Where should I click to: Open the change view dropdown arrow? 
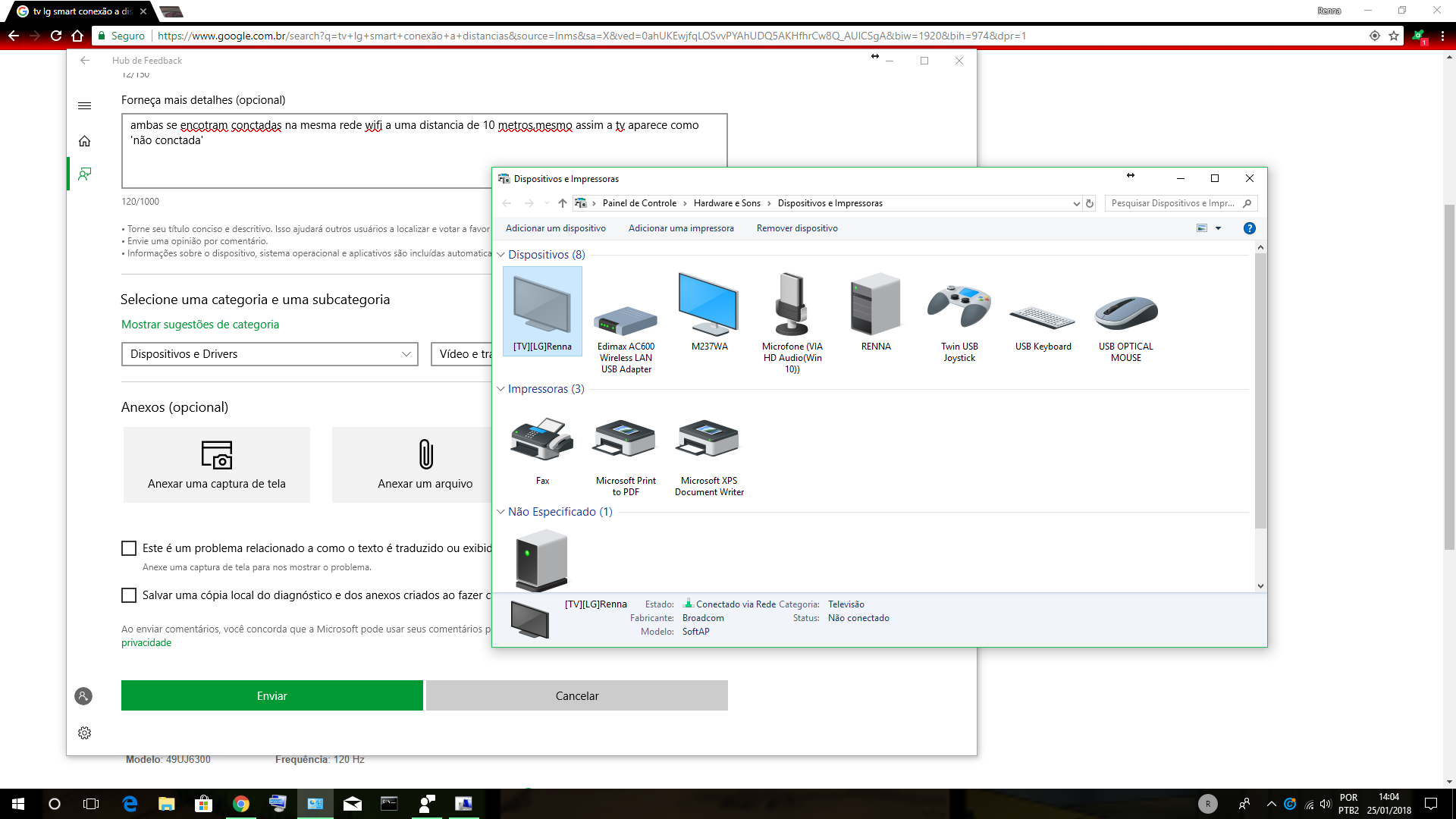tap(1219, 228)
